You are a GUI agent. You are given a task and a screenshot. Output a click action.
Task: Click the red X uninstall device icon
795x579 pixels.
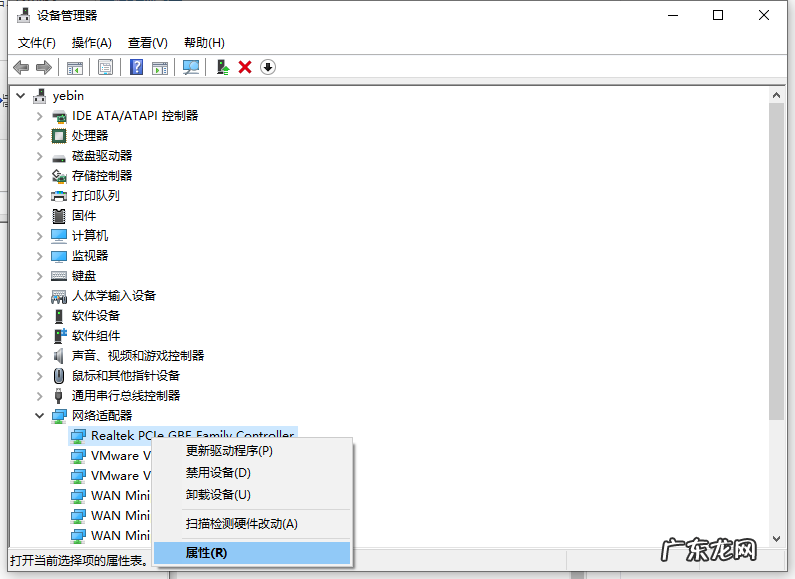click(x=245, y=67)
